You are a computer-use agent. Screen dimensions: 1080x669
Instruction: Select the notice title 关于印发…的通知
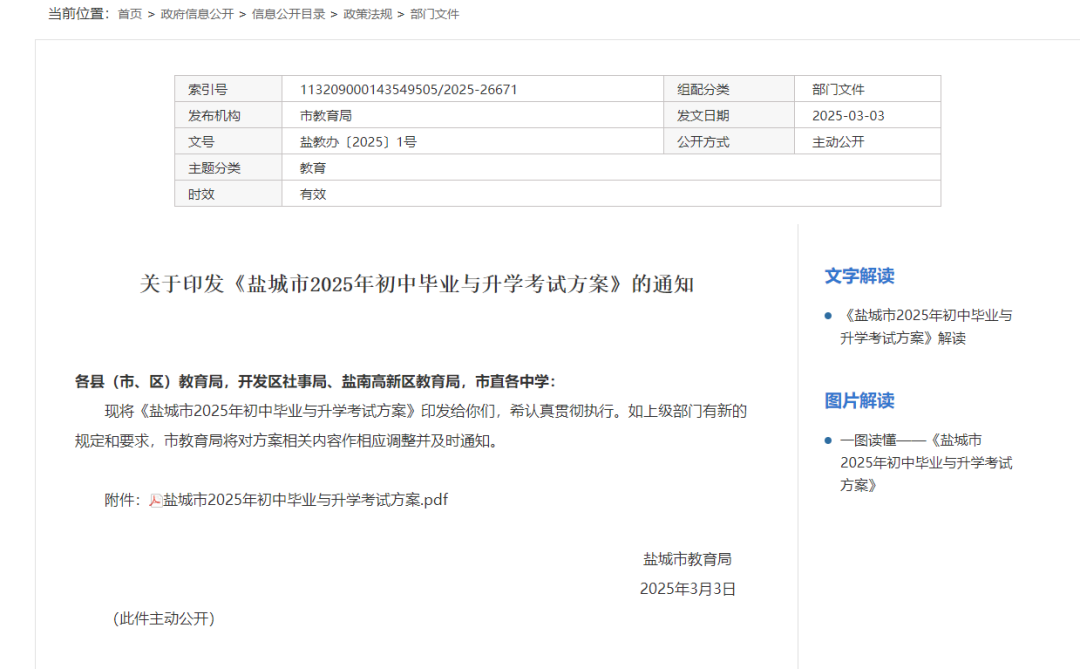tap(416, 284)
